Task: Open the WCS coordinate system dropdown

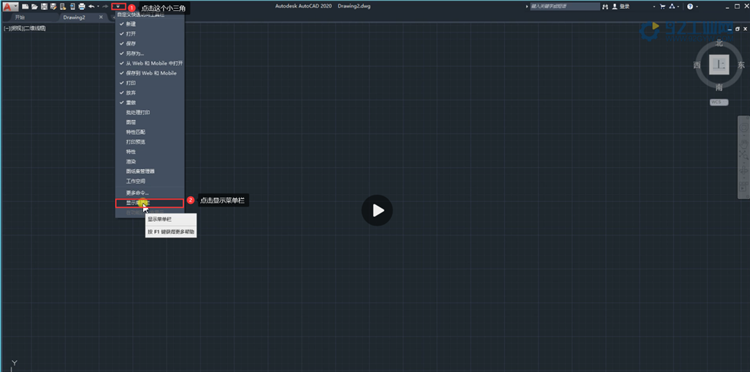Action: tap(719, 102)
